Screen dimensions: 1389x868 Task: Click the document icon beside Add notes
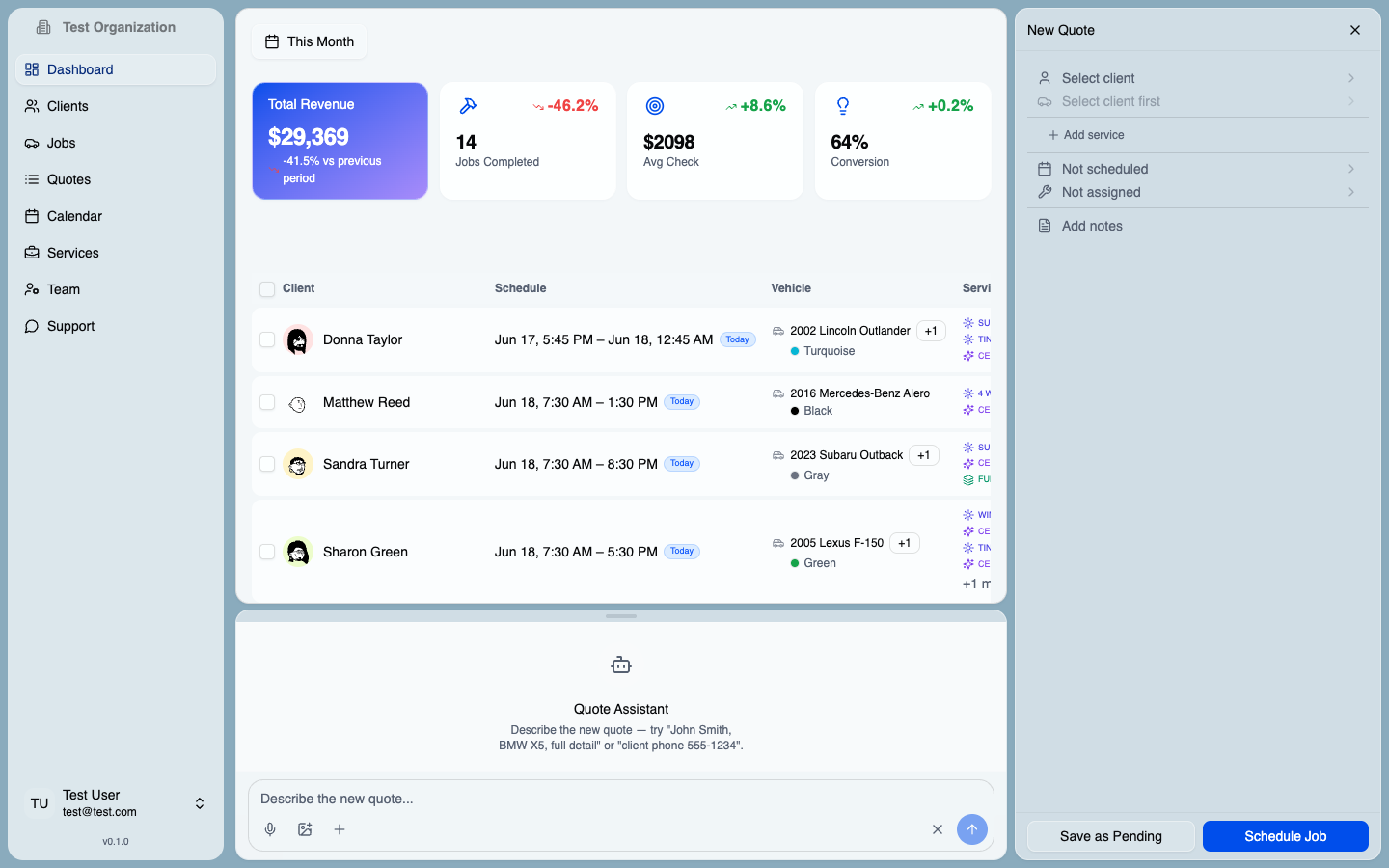pyautogui.click(x=1045, y=226)
